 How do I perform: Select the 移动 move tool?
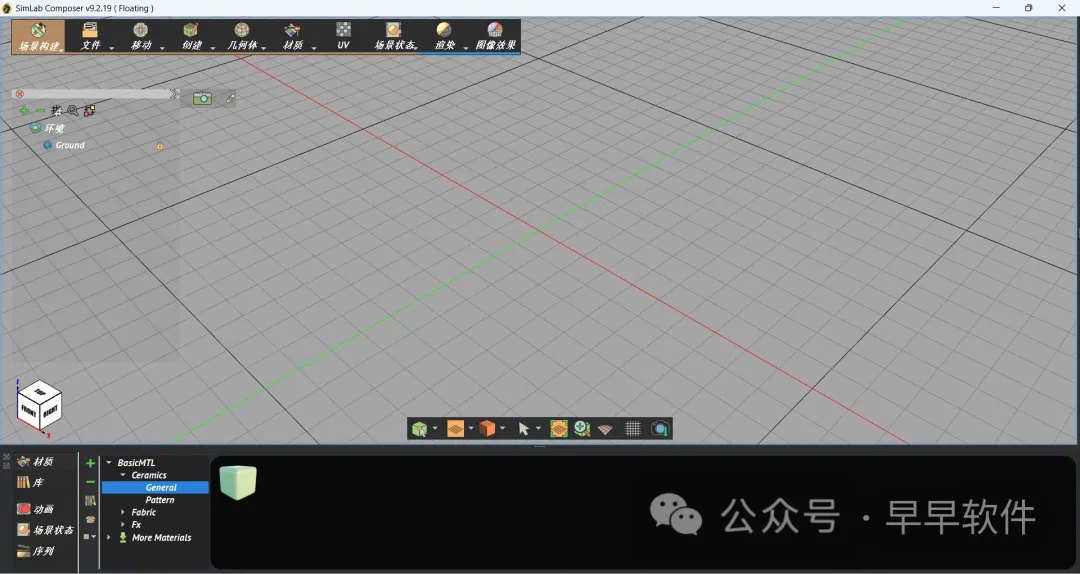141,37
